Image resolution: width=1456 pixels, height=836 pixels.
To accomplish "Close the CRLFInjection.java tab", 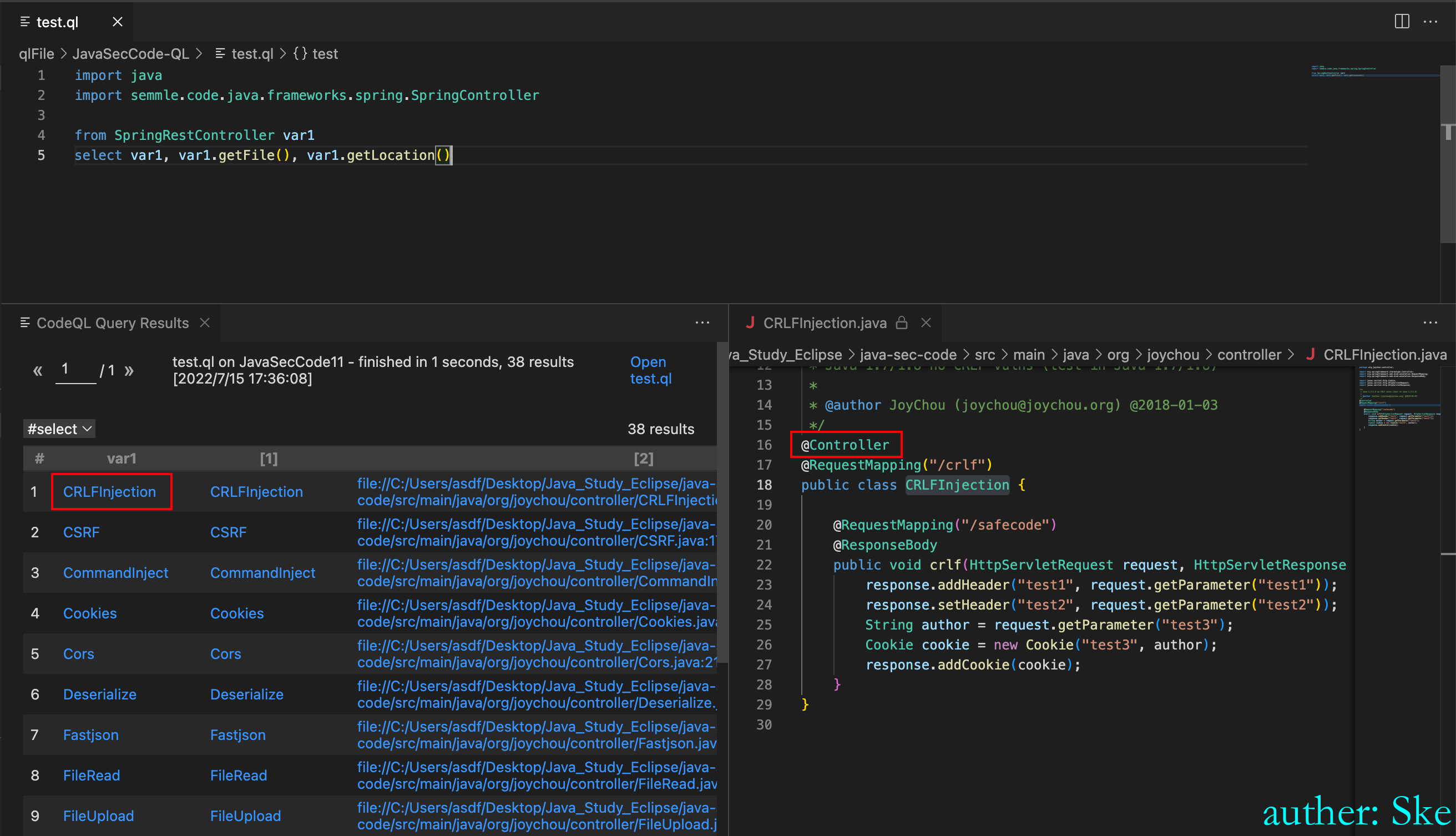I will coord(926,323).
